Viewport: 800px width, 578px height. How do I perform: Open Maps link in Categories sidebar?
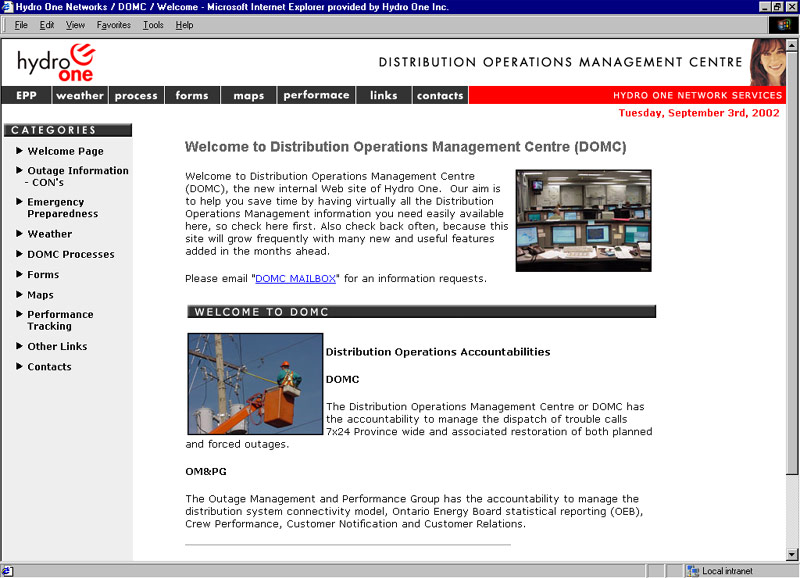[x=40, y=295]
